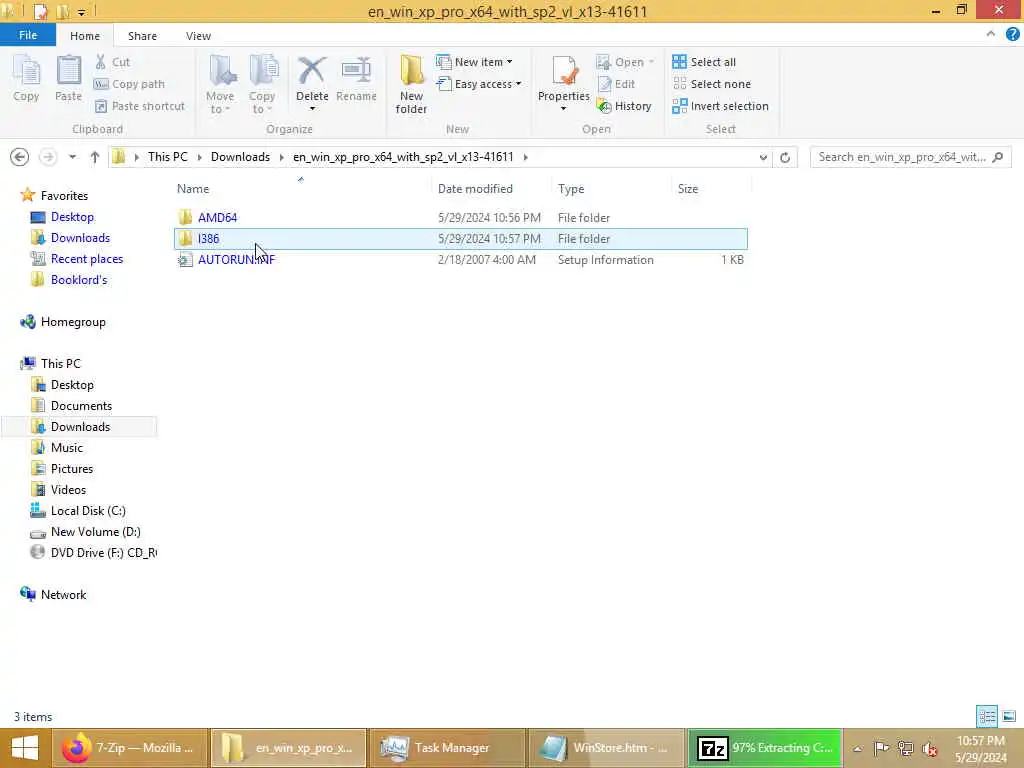Click the Paste ribbon icon
This screenshot has height=768, width=1024.
[68, 78]
